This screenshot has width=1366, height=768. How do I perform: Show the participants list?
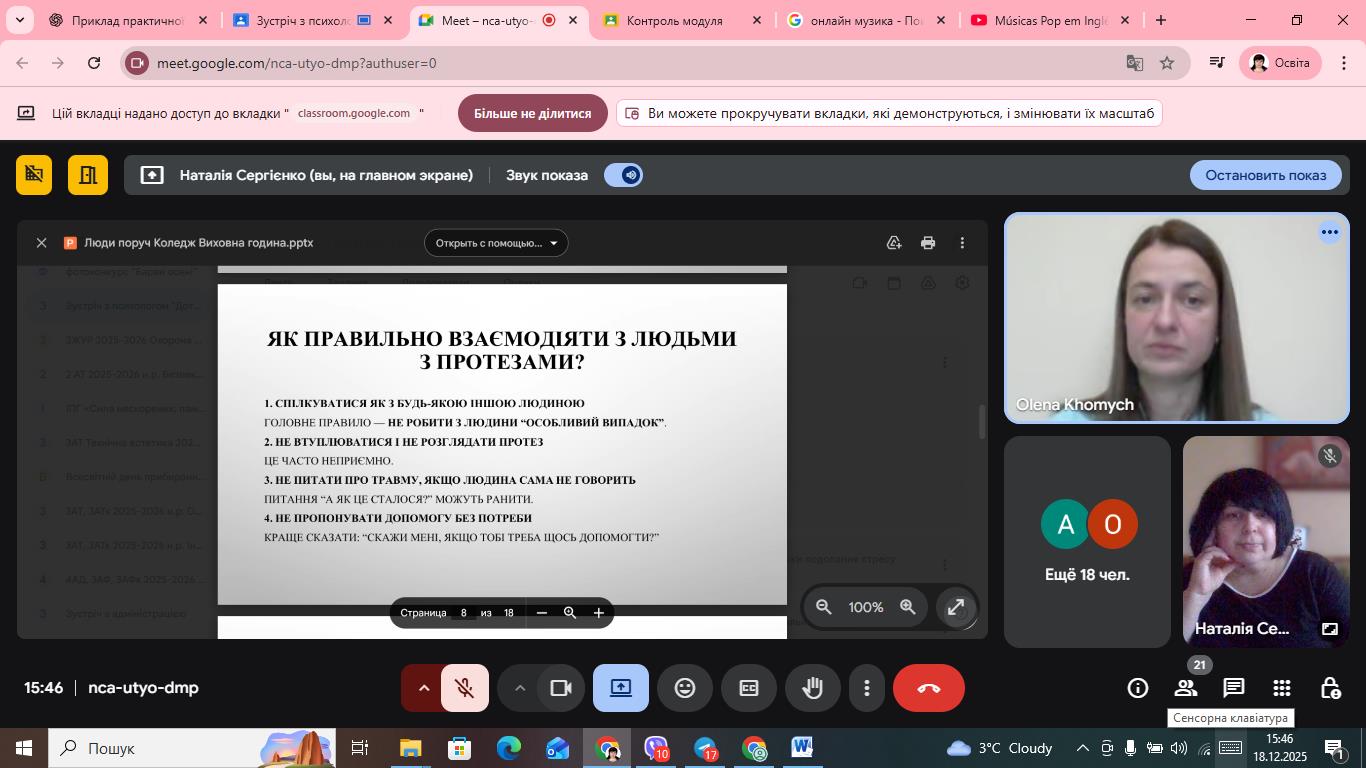click(x=1186, y=688)
